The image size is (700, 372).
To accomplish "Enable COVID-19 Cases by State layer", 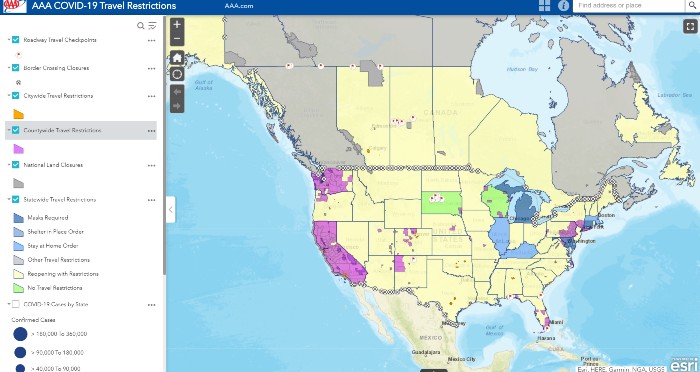I will pos(16,304).
